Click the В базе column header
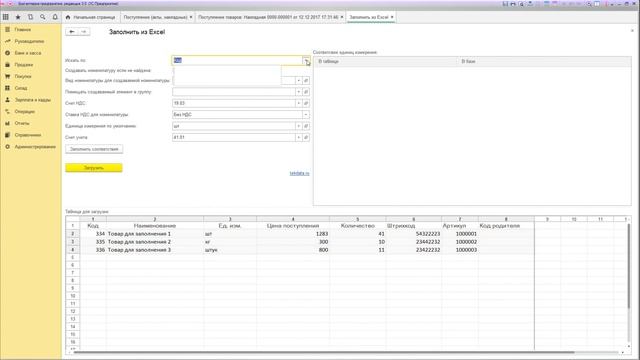Image resolution: width=640 pixels, height=360 pixels. (x=544, y=62)
